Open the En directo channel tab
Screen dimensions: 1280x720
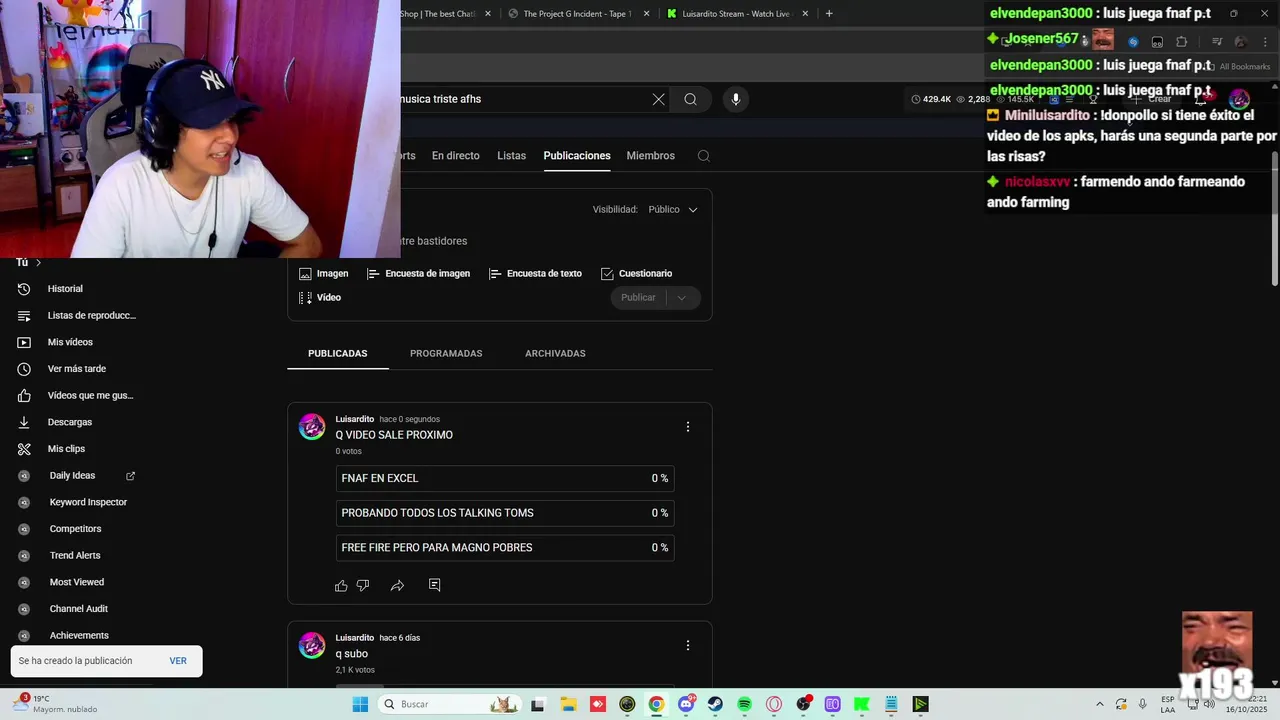(x=456, y=156)
